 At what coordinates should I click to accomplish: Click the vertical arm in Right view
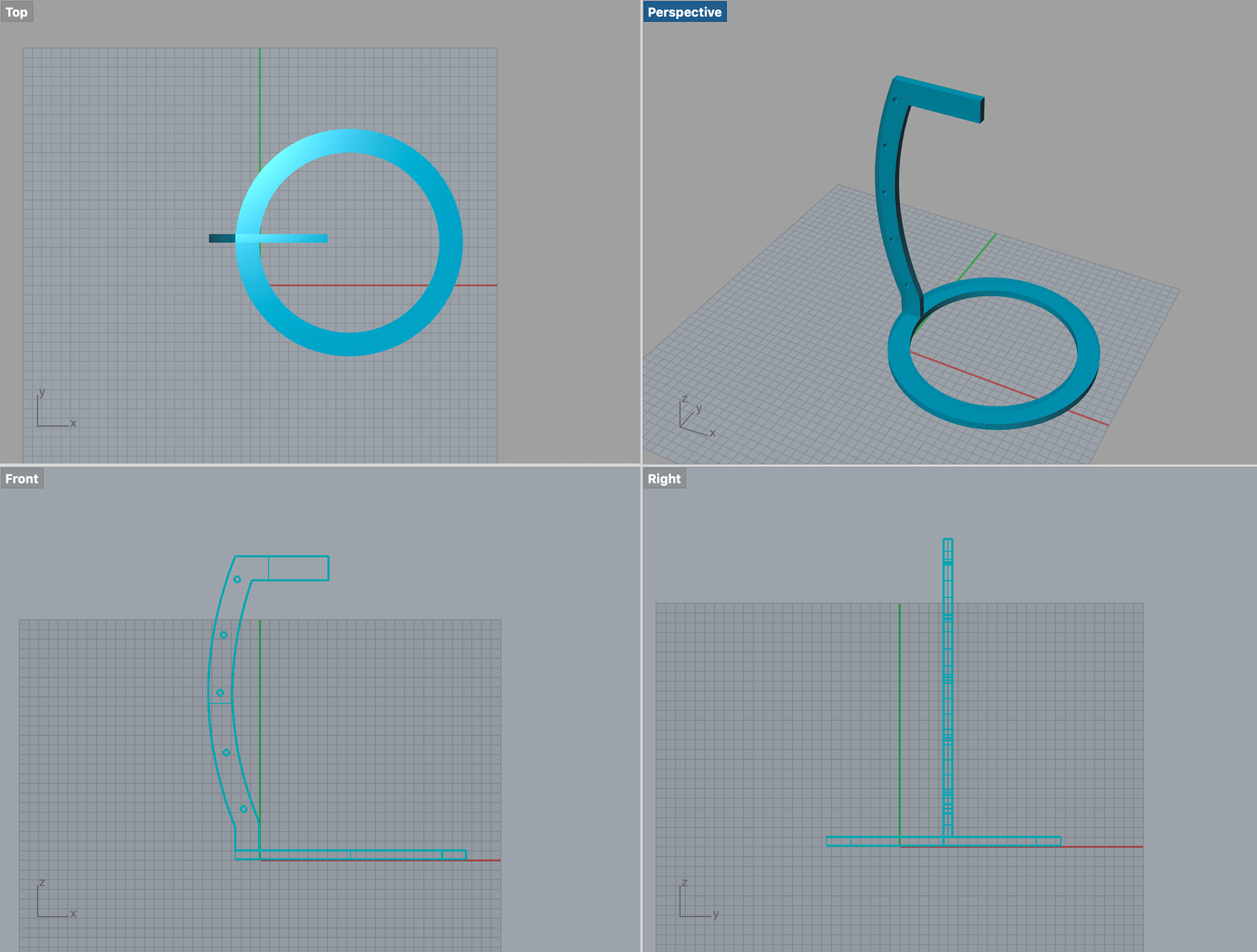[947, 687]
